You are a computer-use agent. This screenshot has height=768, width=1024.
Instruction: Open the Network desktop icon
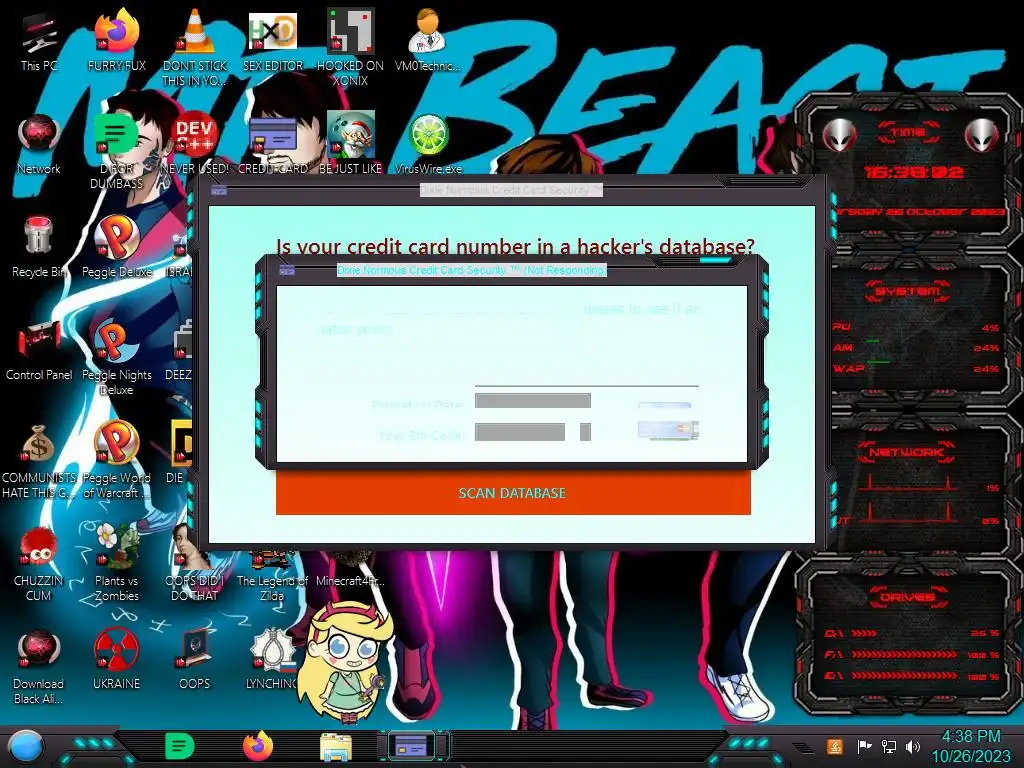tap(39, 145)
